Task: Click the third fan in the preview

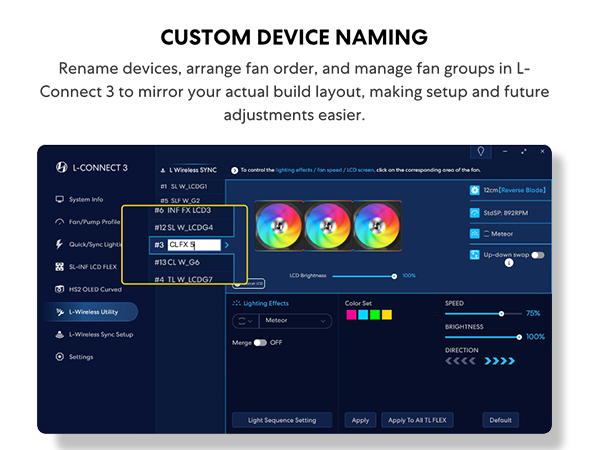Action: [x=377, y=226]
